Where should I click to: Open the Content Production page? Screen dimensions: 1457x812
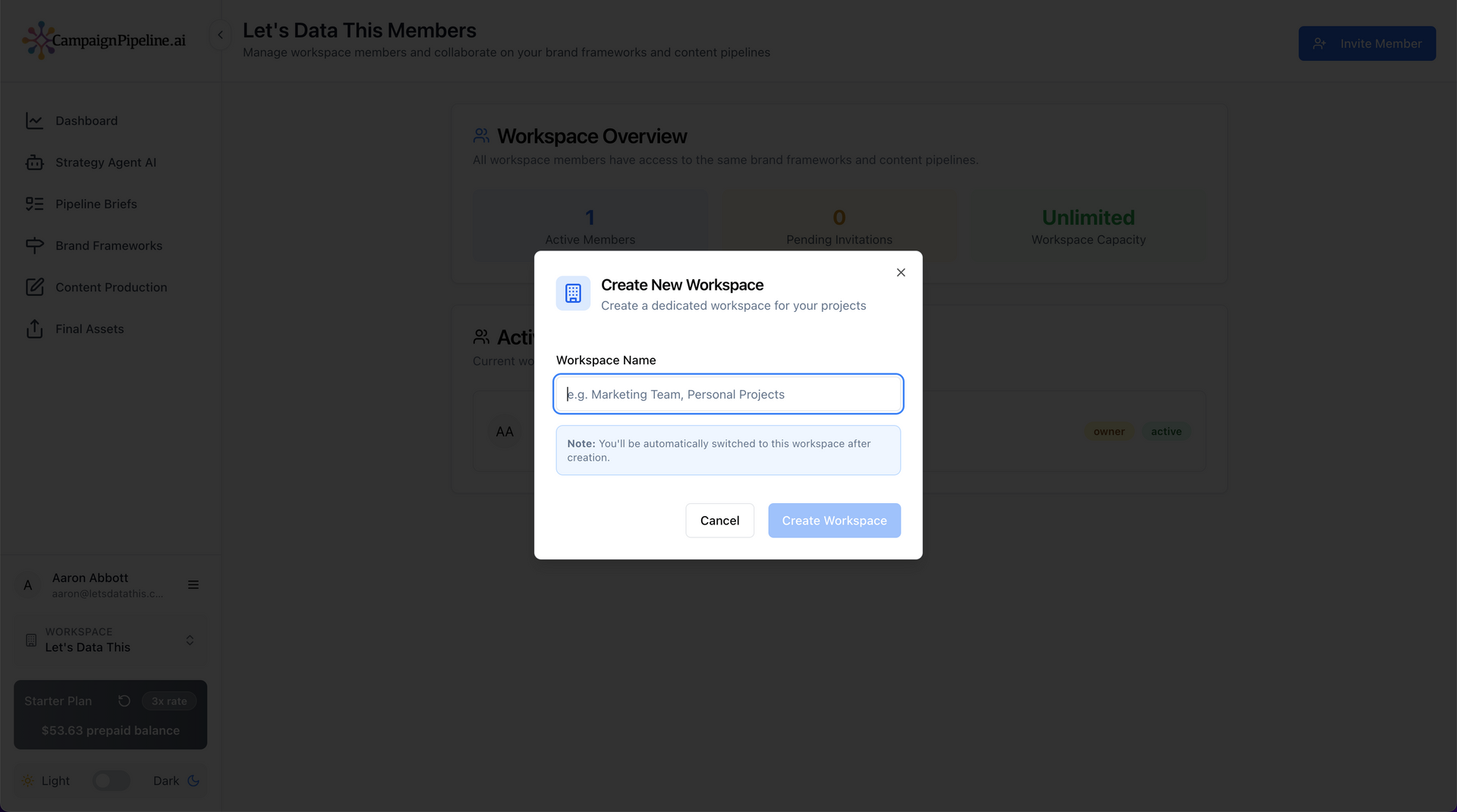pos(111,288)
